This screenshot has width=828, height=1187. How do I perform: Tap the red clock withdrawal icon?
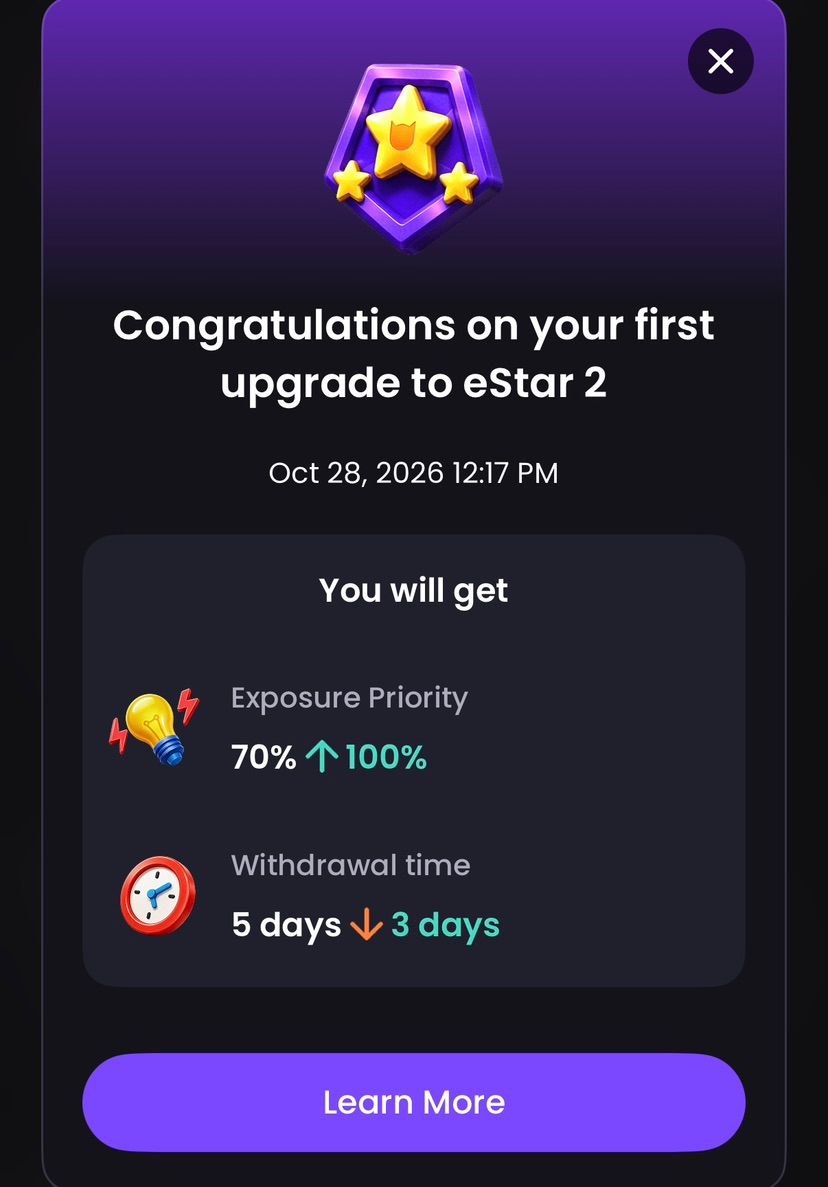point(157,896)
